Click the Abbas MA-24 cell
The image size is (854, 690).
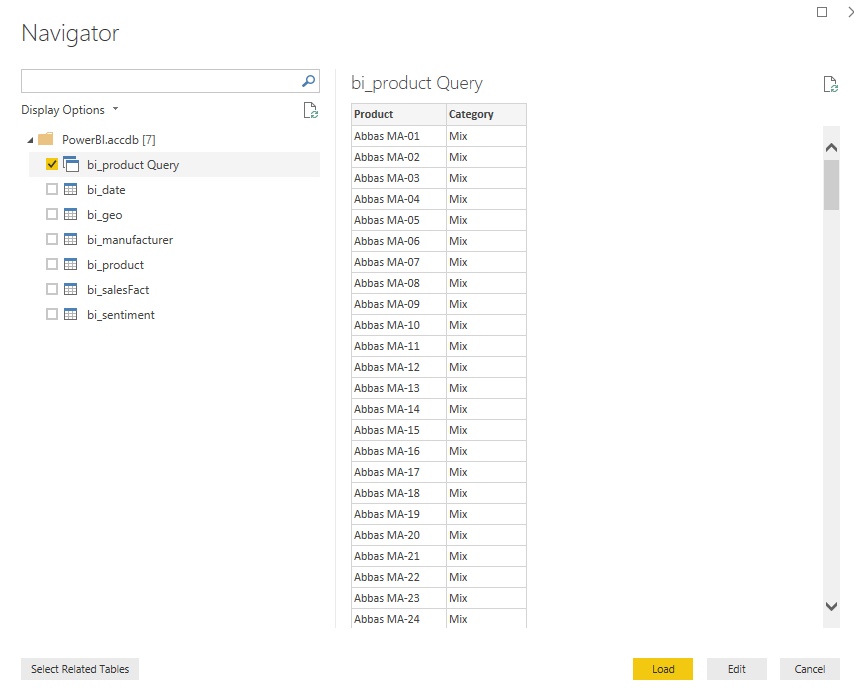coord(399,619)
